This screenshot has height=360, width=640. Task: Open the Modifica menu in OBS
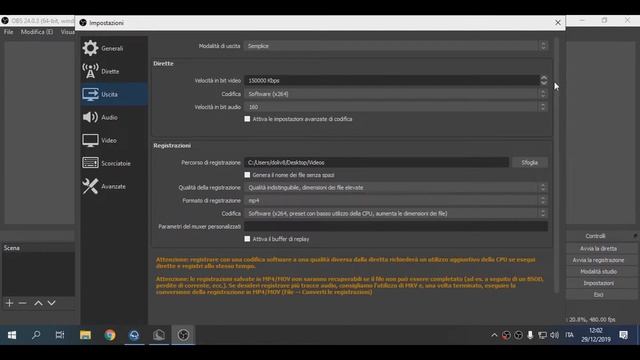(37, 32)
